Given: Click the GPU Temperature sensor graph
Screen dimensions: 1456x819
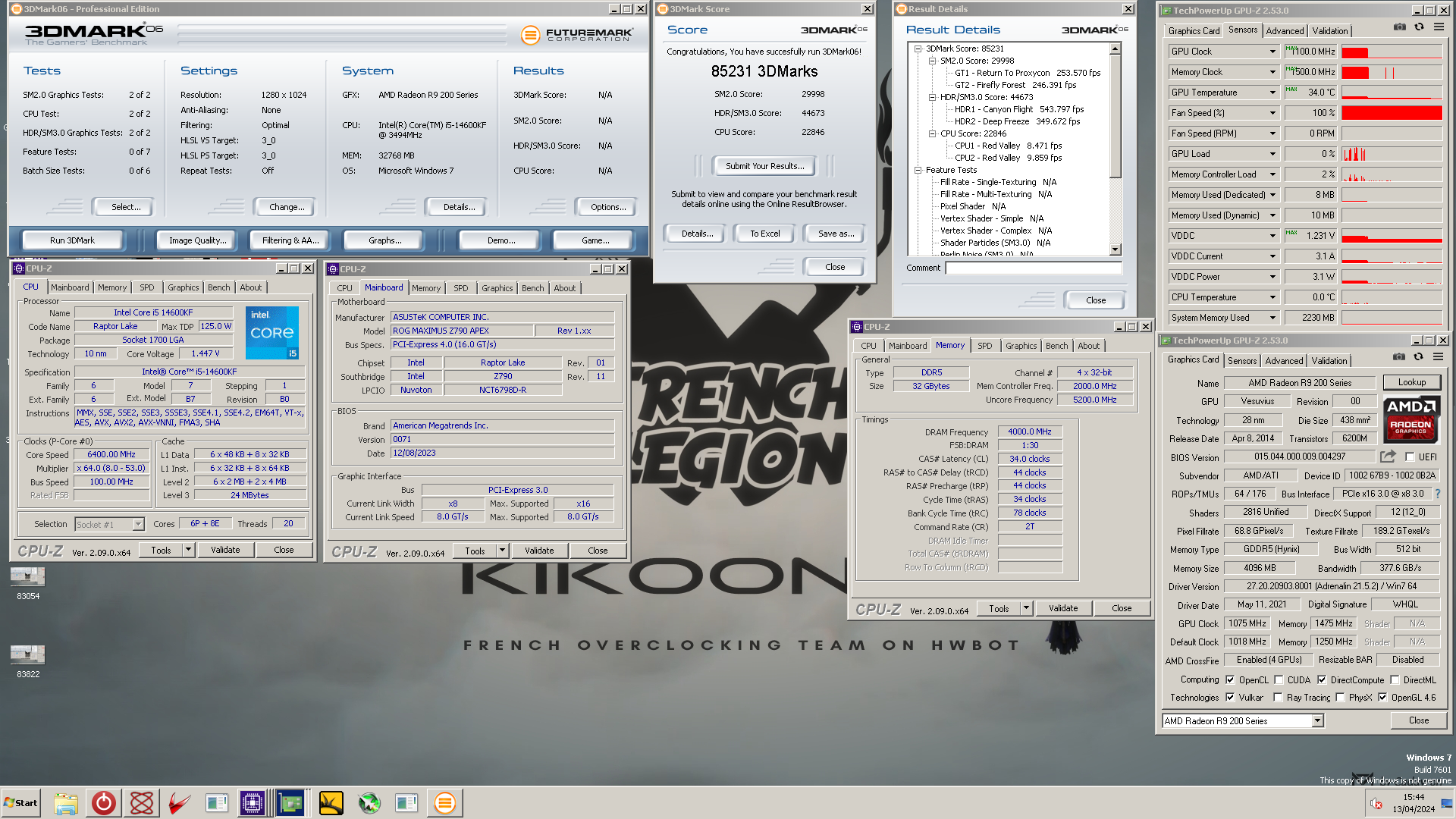Looking at the screenshot, I should coord(1392,93).
